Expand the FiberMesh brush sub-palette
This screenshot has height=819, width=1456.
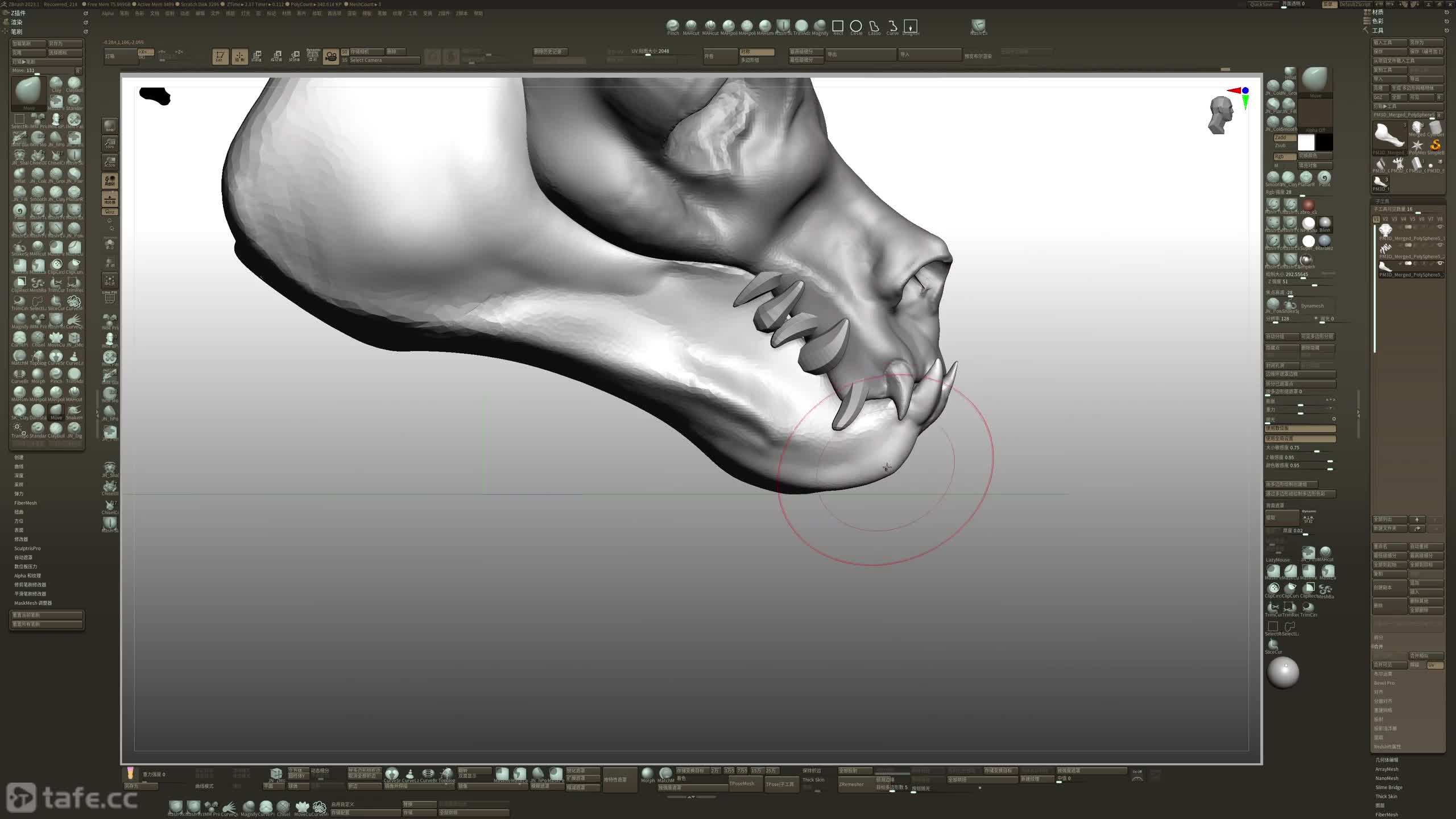click(x=26, y=503)
